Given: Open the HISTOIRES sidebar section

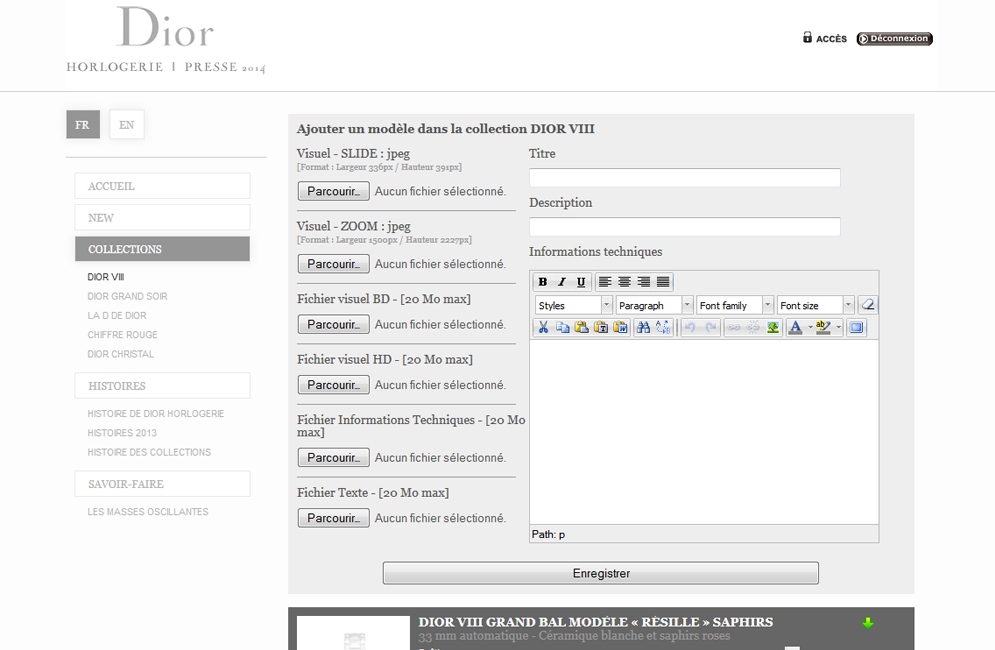Looking at the screenshot, I should click(x=162, y=386).
